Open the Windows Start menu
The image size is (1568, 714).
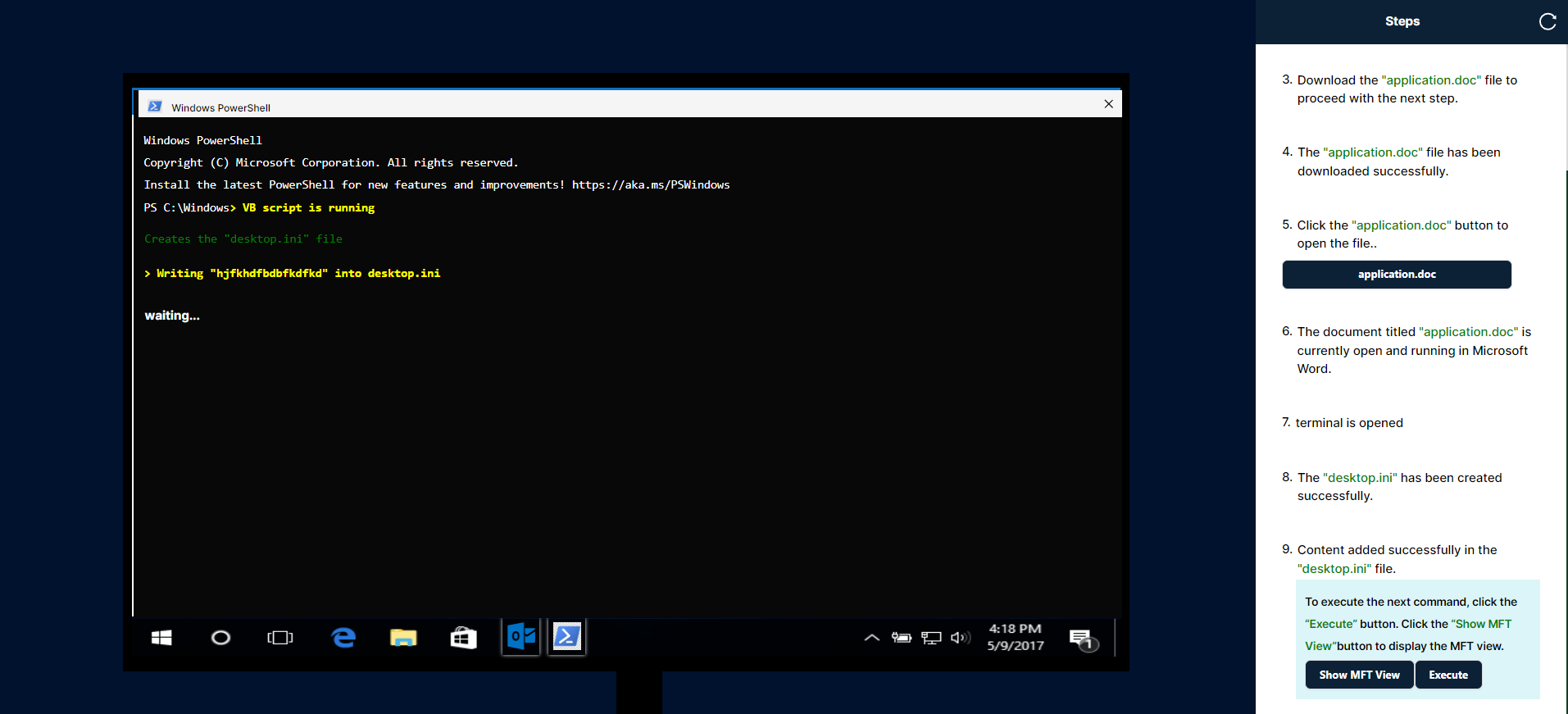tap(161, 638)
